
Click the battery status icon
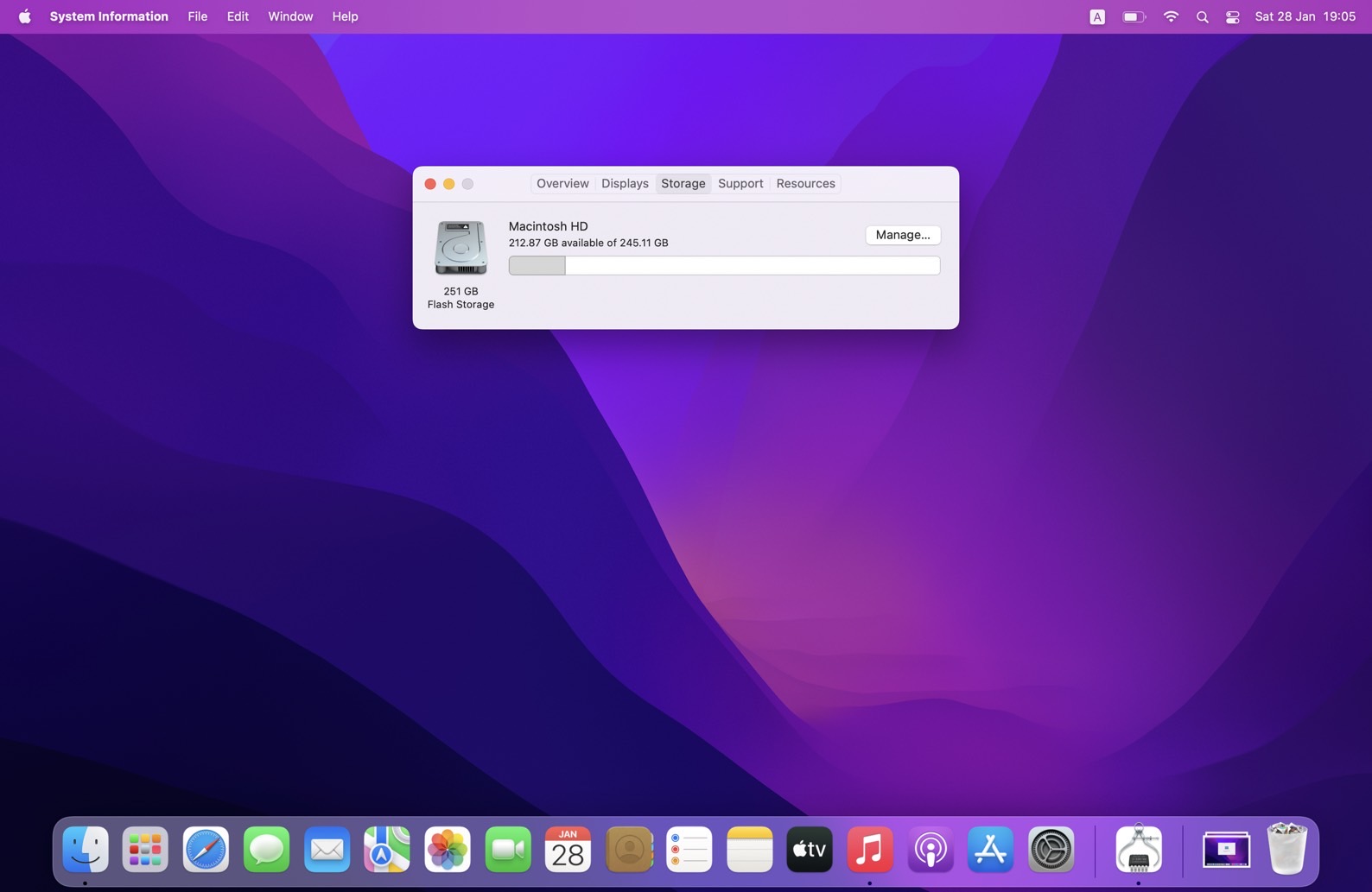tap(1134, 16)
